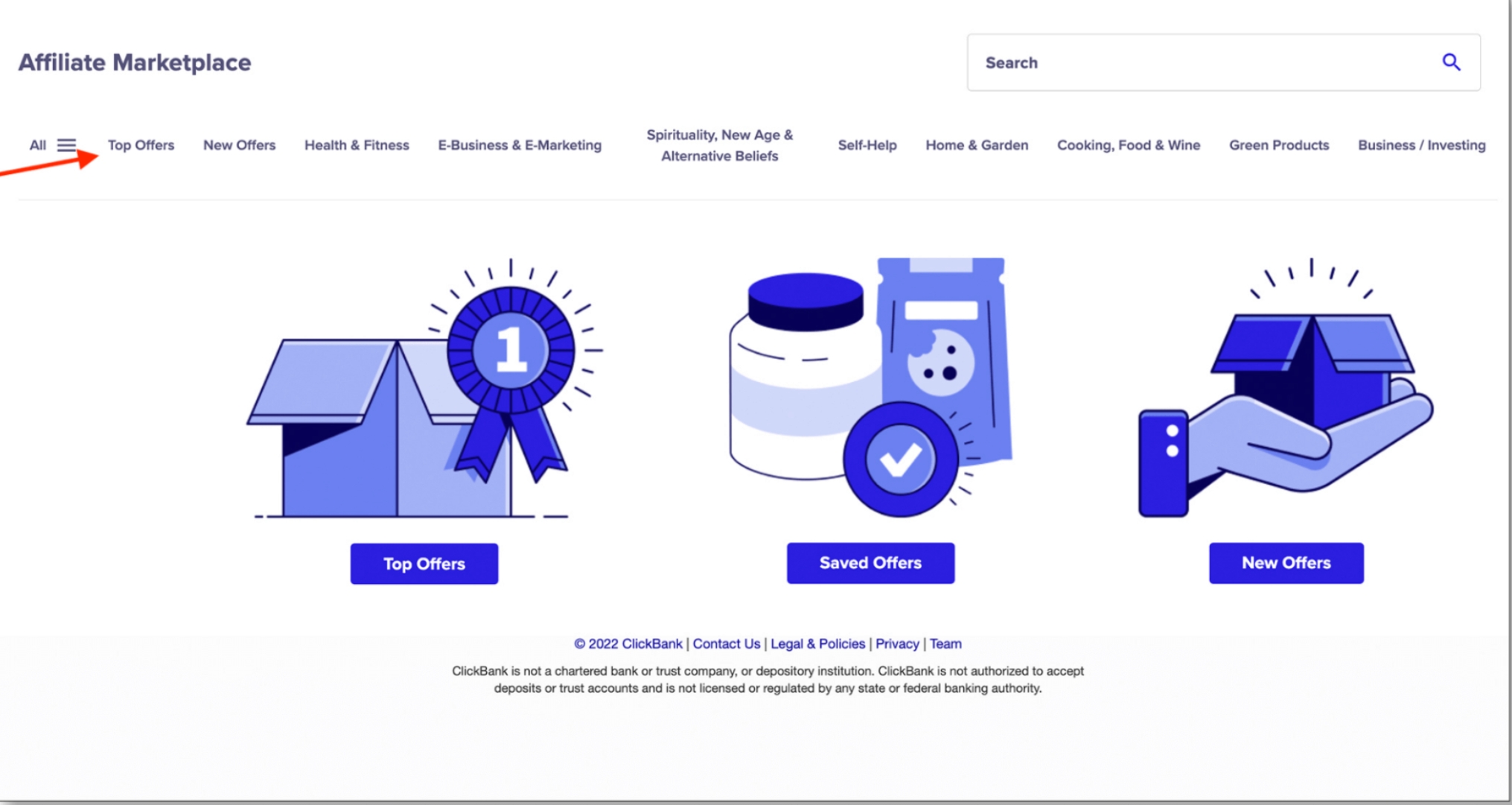Open the Health & Fitness category

(357, 145)
